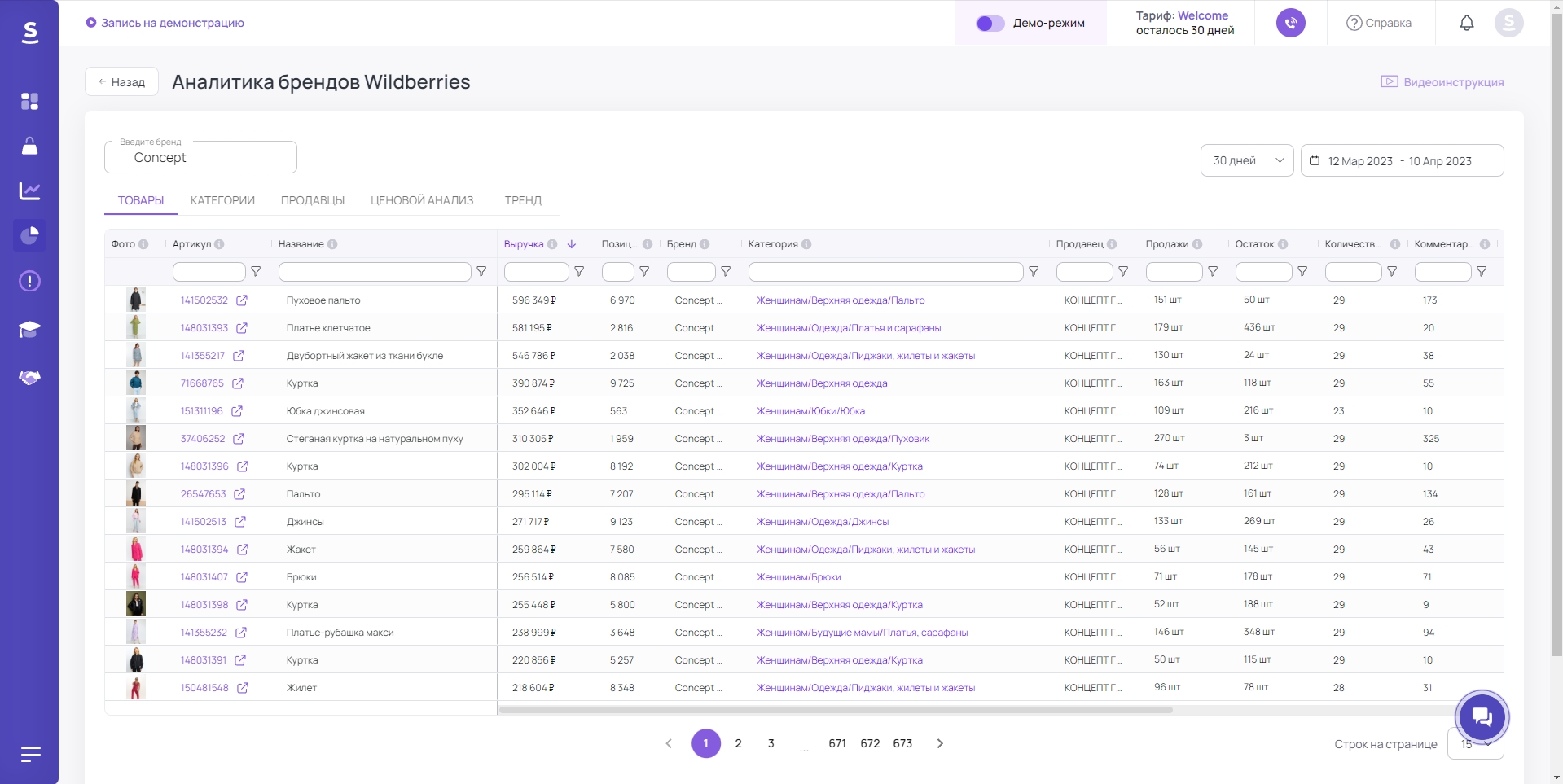Switch to the КАТЕГОРИИ tab
The height and width of the screenshot is (784, 1563).
coord(222,200)
